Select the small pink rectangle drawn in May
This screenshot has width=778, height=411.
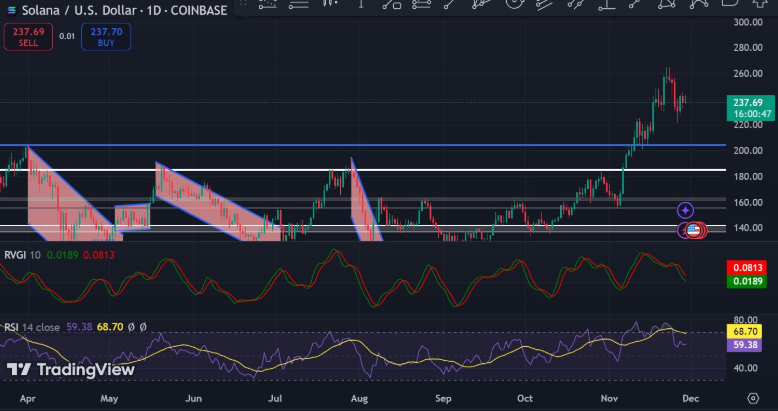point(132,217)
